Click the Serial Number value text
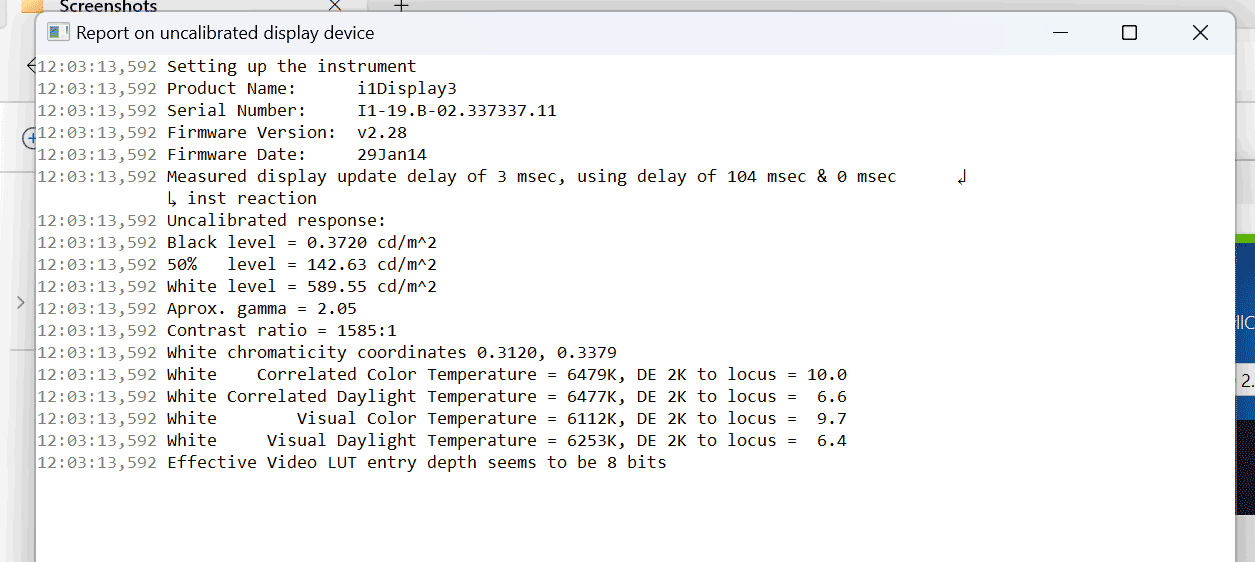The height and width of the screenshot is (562, 1255). click(456, 111)
